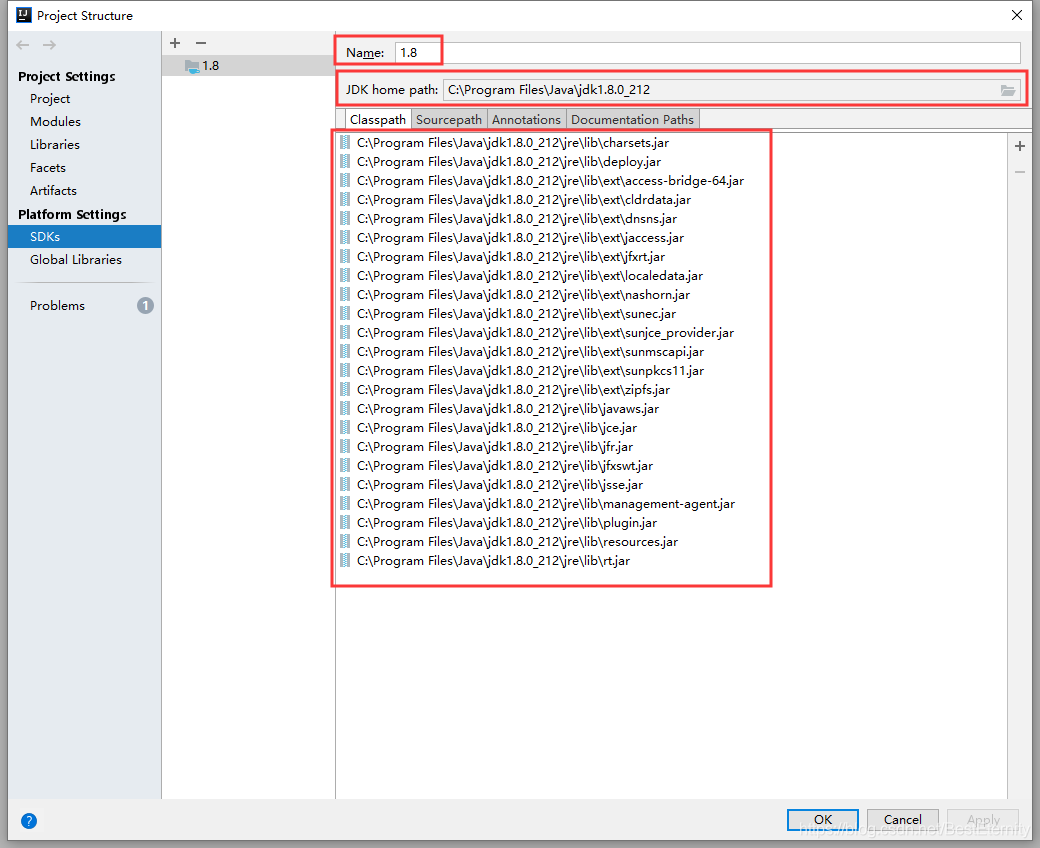The image size is (1040, 848).
Task: Open Libraries settings
Action: pos(54,145)
